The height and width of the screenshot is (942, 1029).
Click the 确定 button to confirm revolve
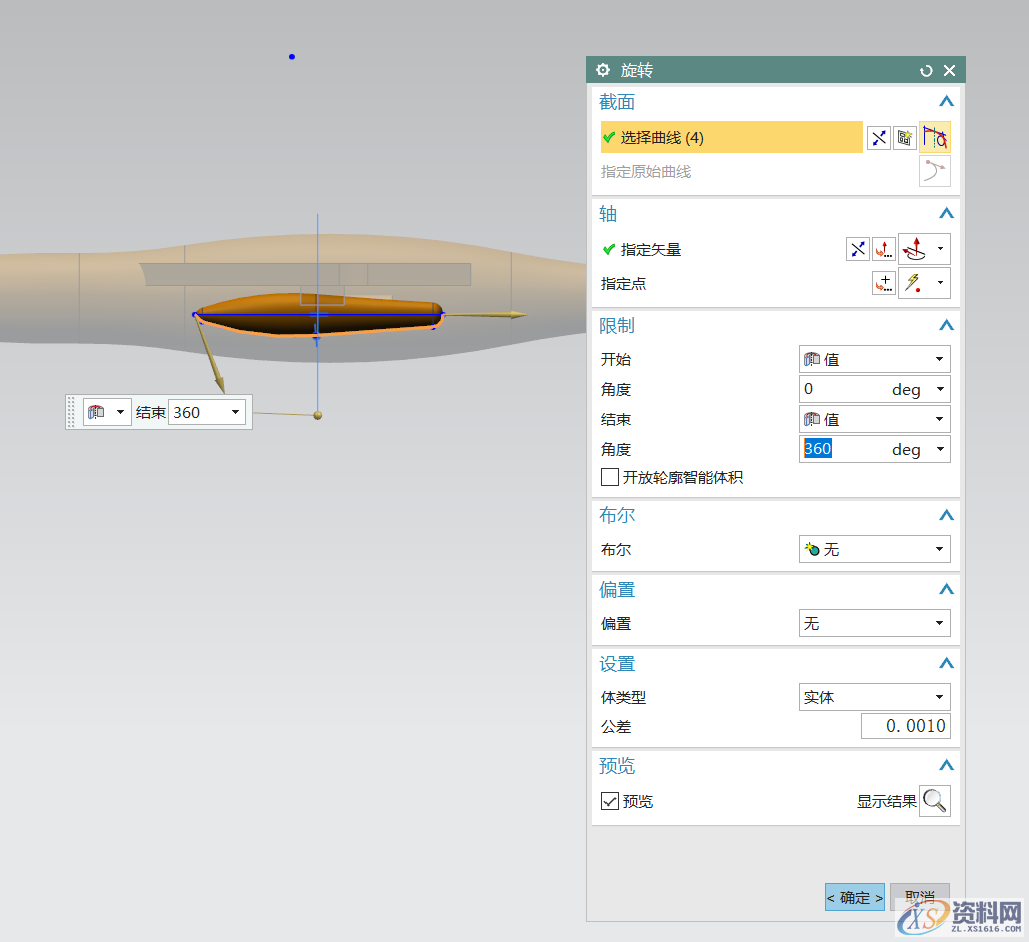854,897
